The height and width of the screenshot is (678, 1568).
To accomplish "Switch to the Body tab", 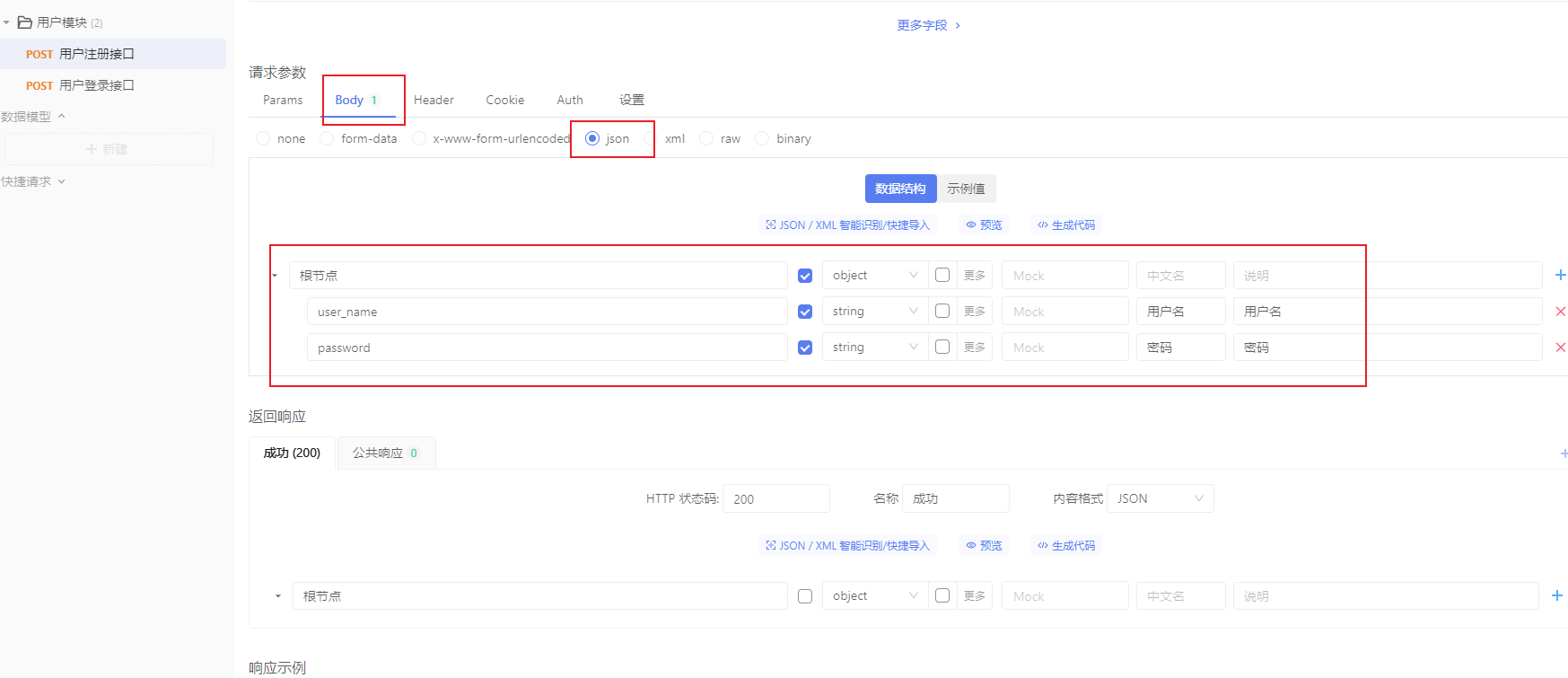I will tap(356, 100).
